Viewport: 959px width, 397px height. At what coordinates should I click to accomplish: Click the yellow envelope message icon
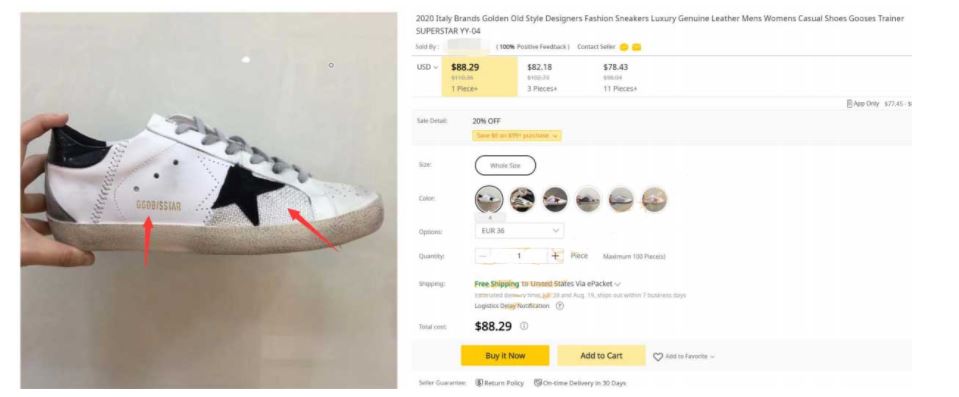tap(636, 47)
